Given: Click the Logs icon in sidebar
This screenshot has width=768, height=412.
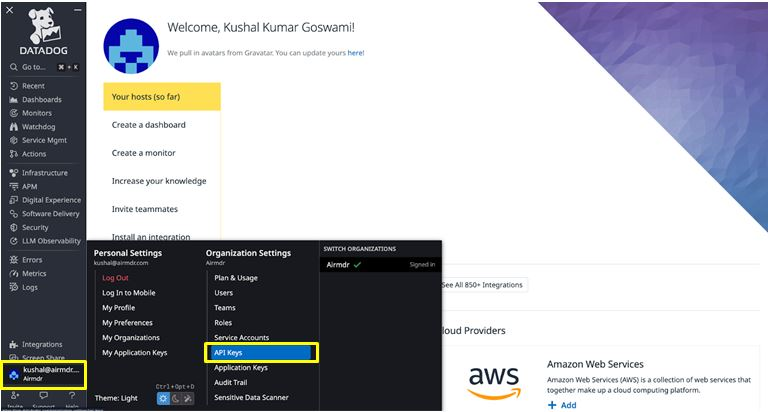Looking at the screenshot, I should pos(14,287).
